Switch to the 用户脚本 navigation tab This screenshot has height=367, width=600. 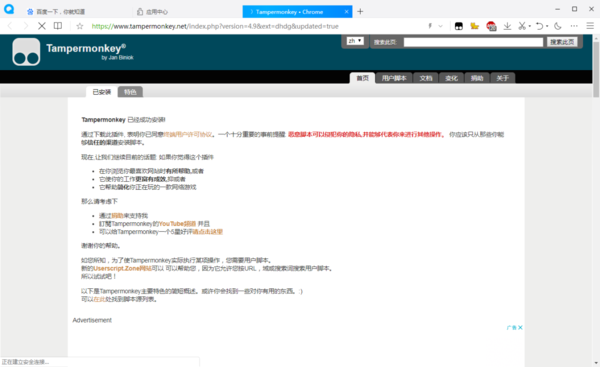coord(394,78)
